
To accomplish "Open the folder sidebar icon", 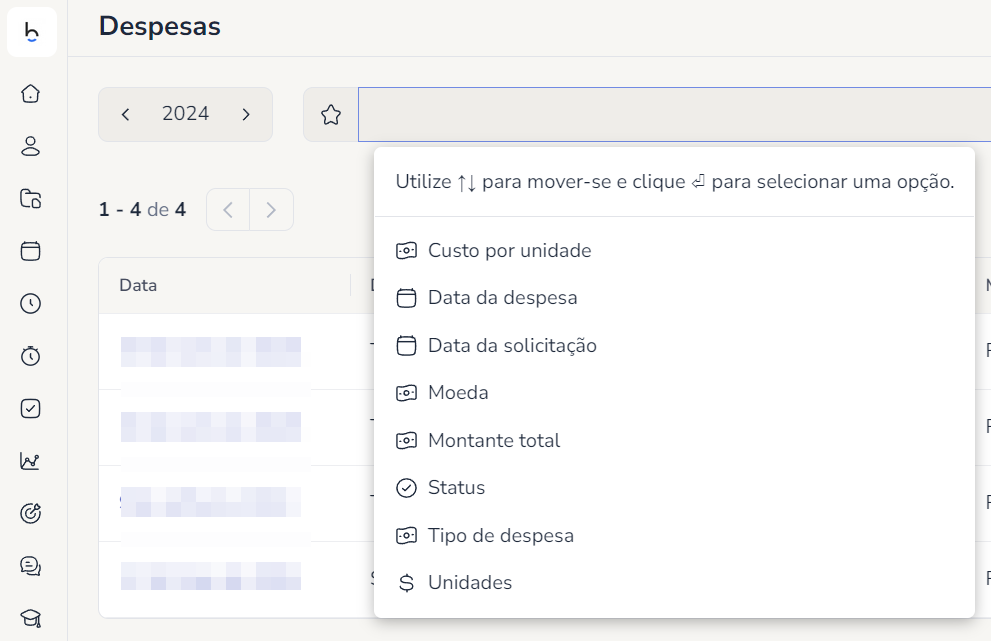I will coord(31,199).
